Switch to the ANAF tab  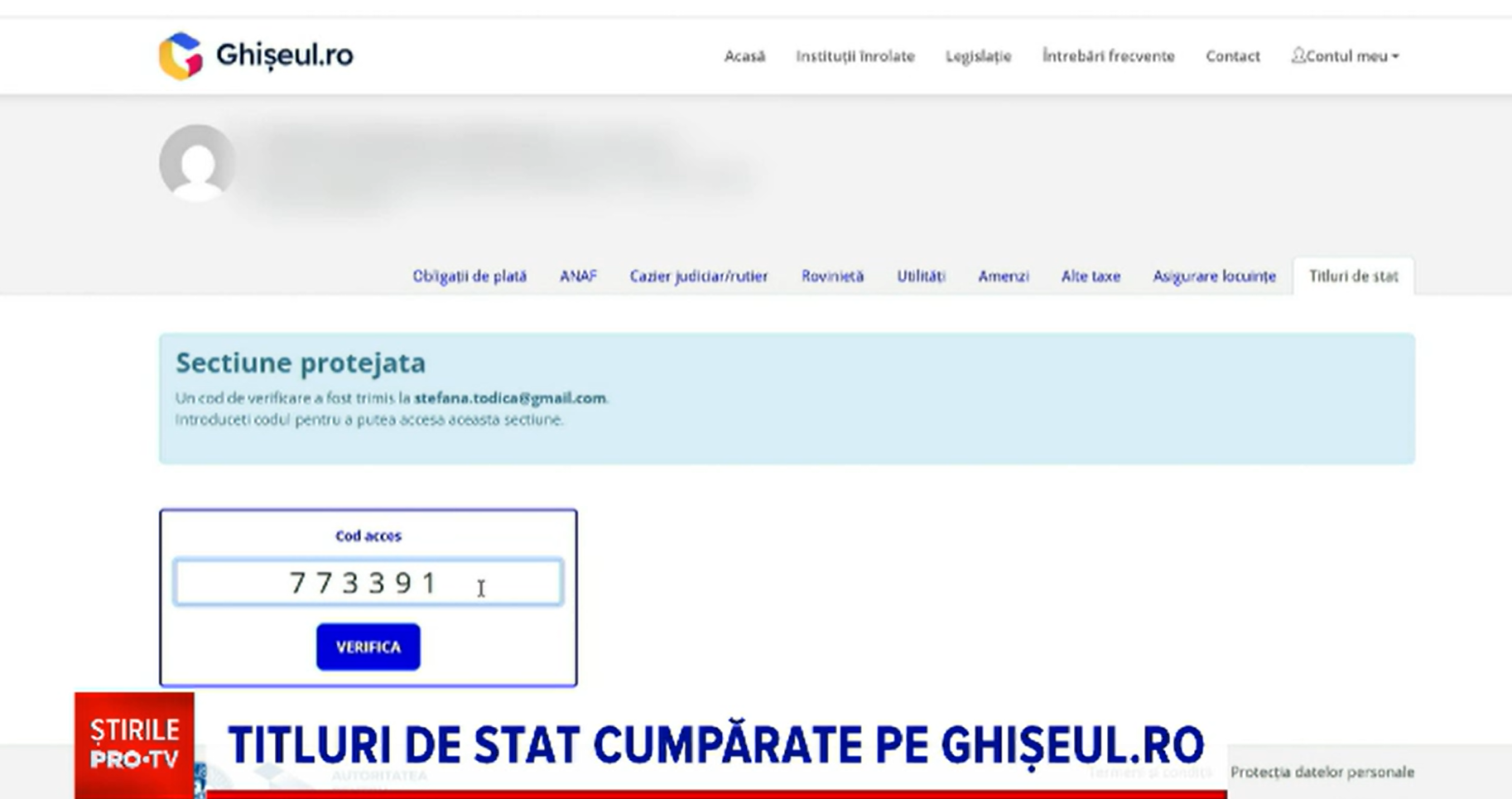point(578,276)
